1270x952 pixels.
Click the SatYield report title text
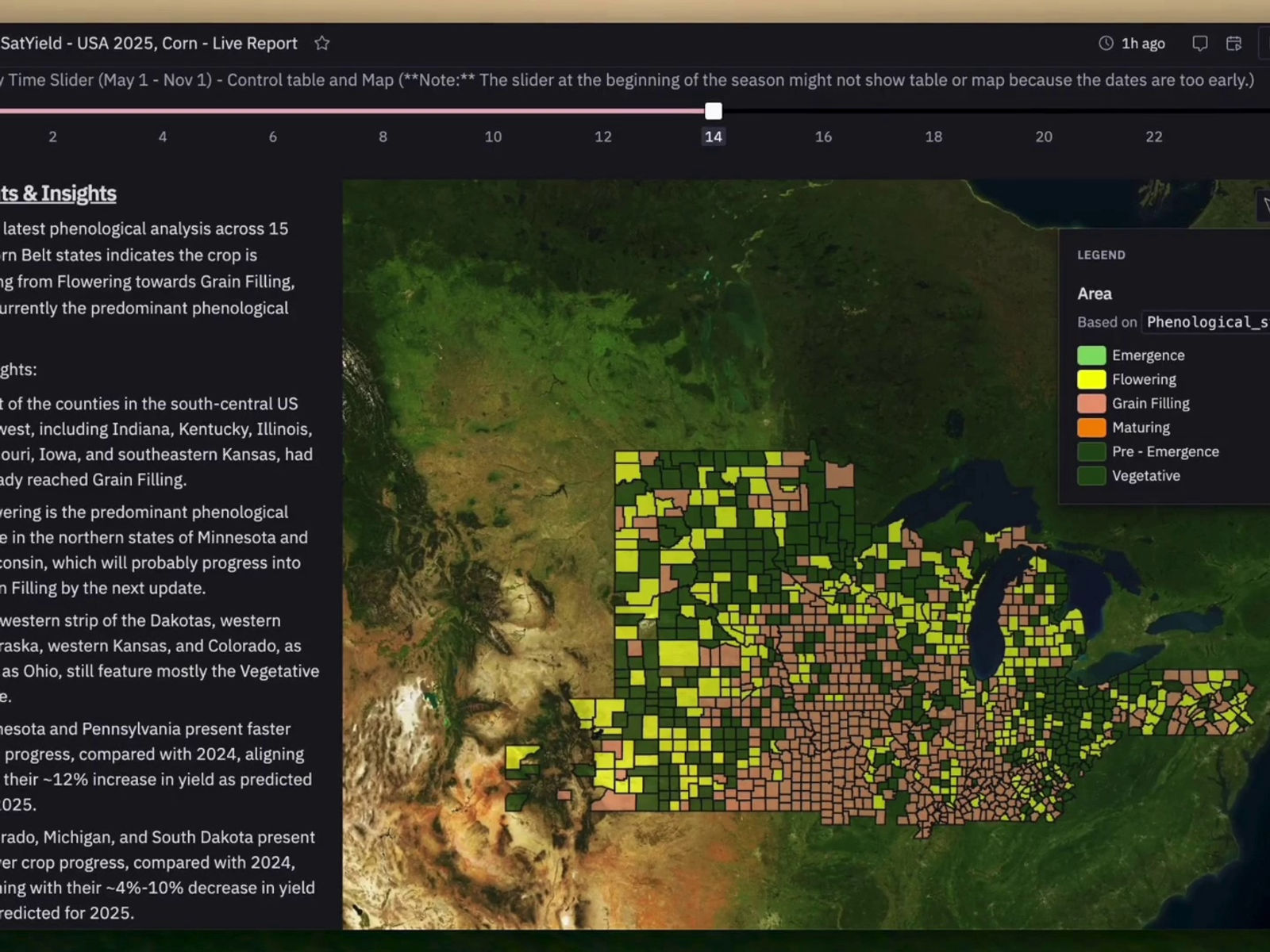pyautogui.click(x=148, y=44)
